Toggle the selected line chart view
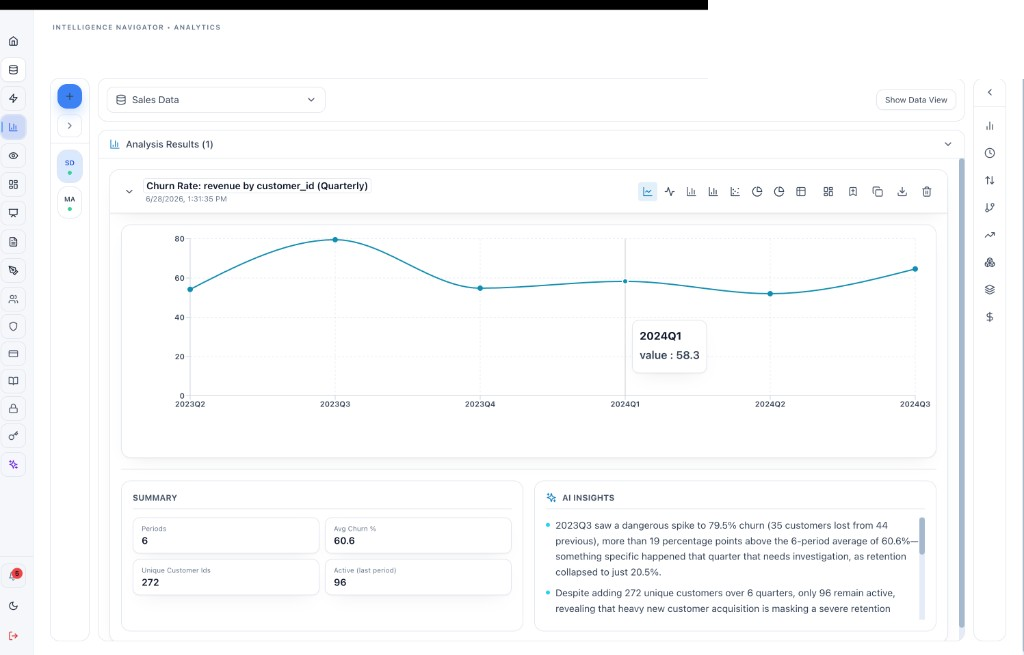 tap(647, 192)
